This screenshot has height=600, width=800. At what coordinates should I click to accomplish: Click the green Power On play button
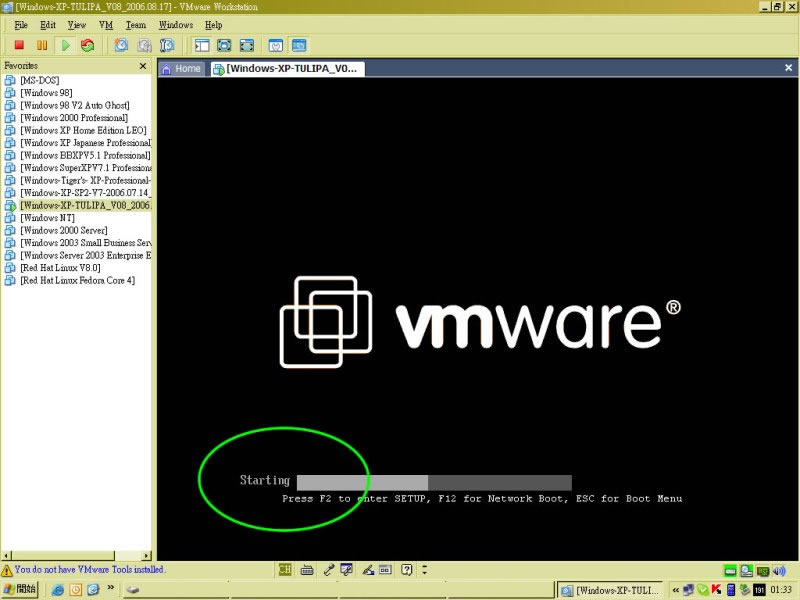(65, 45)
